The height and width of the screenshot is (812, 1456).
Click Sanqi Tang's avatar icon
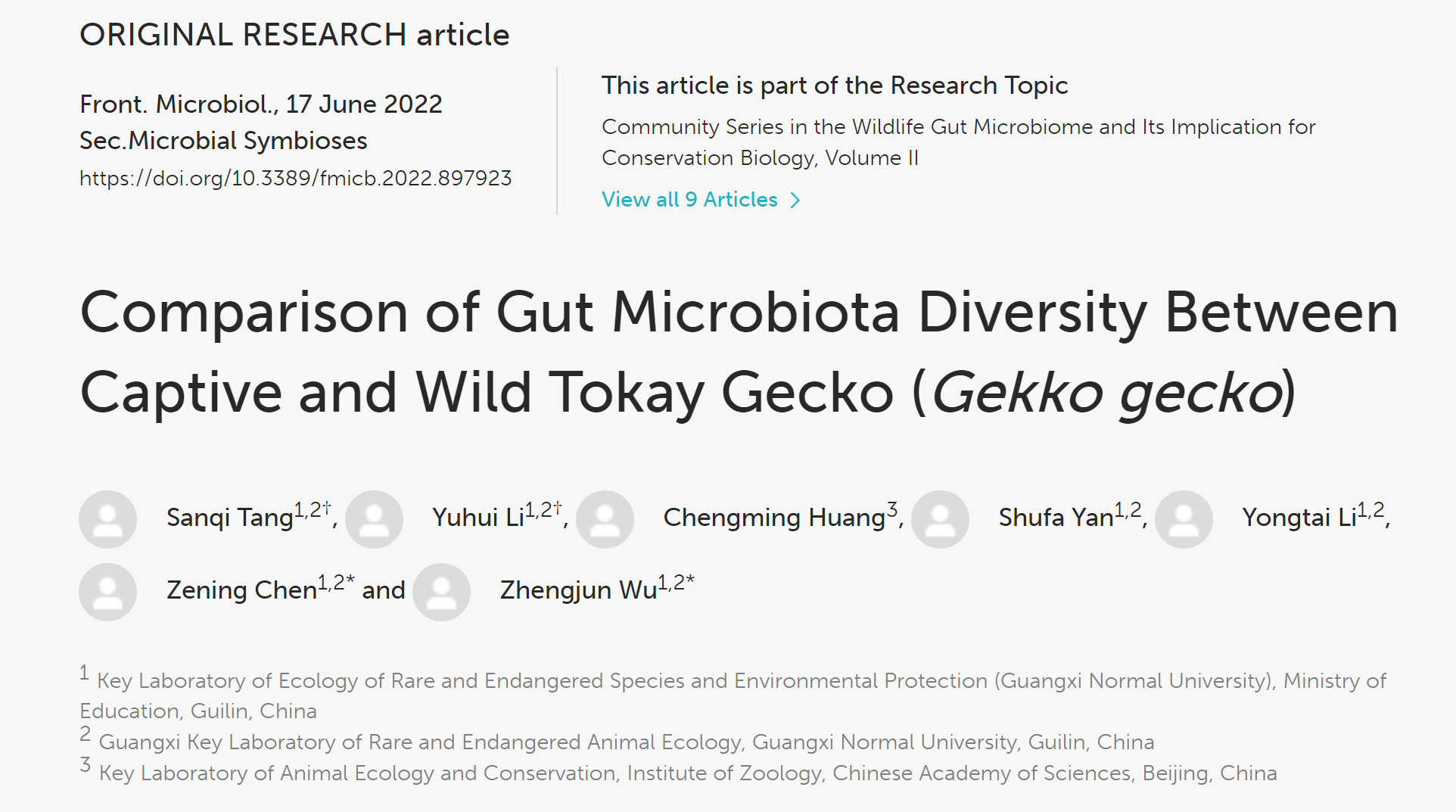coord(107,519)
